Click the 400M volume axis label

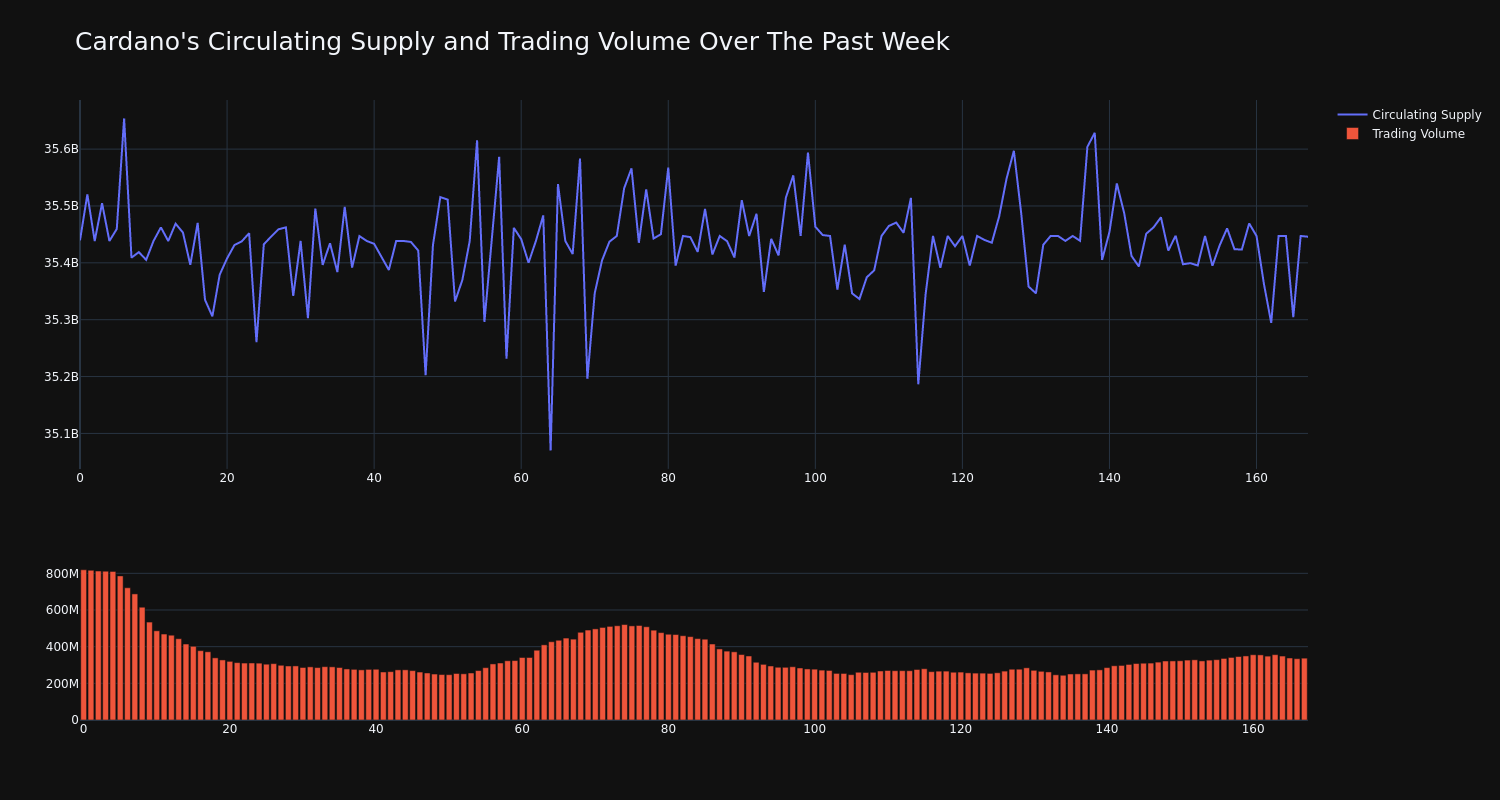click(x=61, y=647)
